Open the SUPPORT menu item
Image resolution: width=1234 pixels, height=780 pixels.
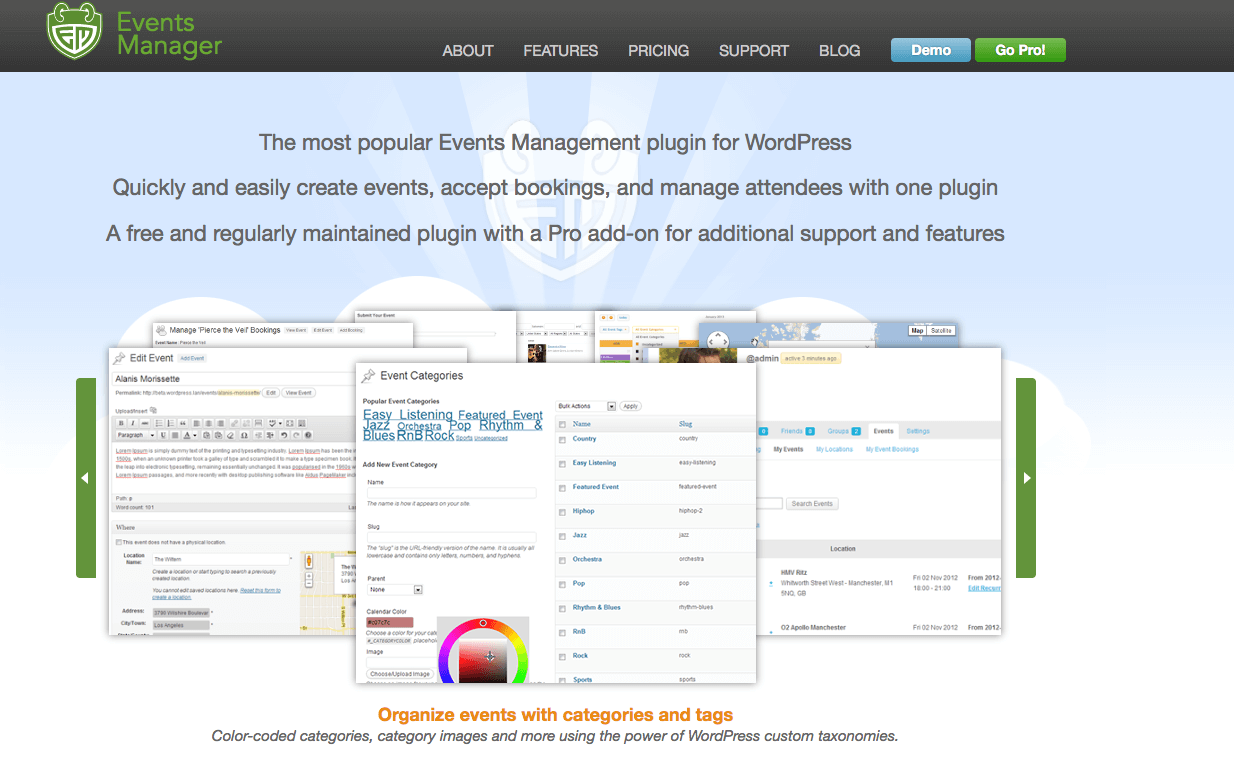(754, 50)
